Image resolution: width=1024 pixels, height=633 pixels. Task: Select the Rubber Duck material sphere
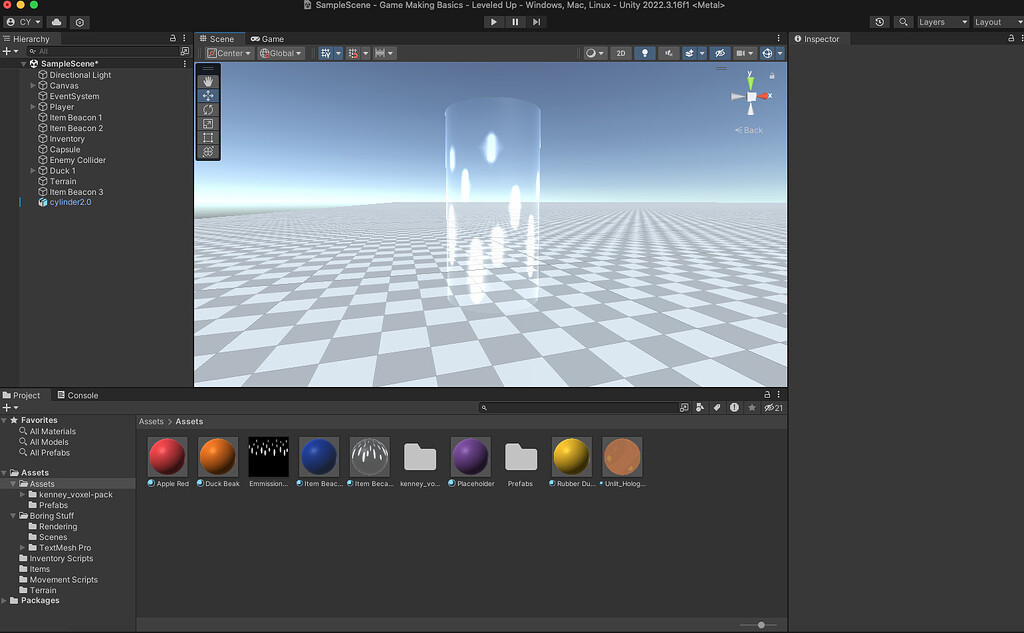click(x=571, y=456)
